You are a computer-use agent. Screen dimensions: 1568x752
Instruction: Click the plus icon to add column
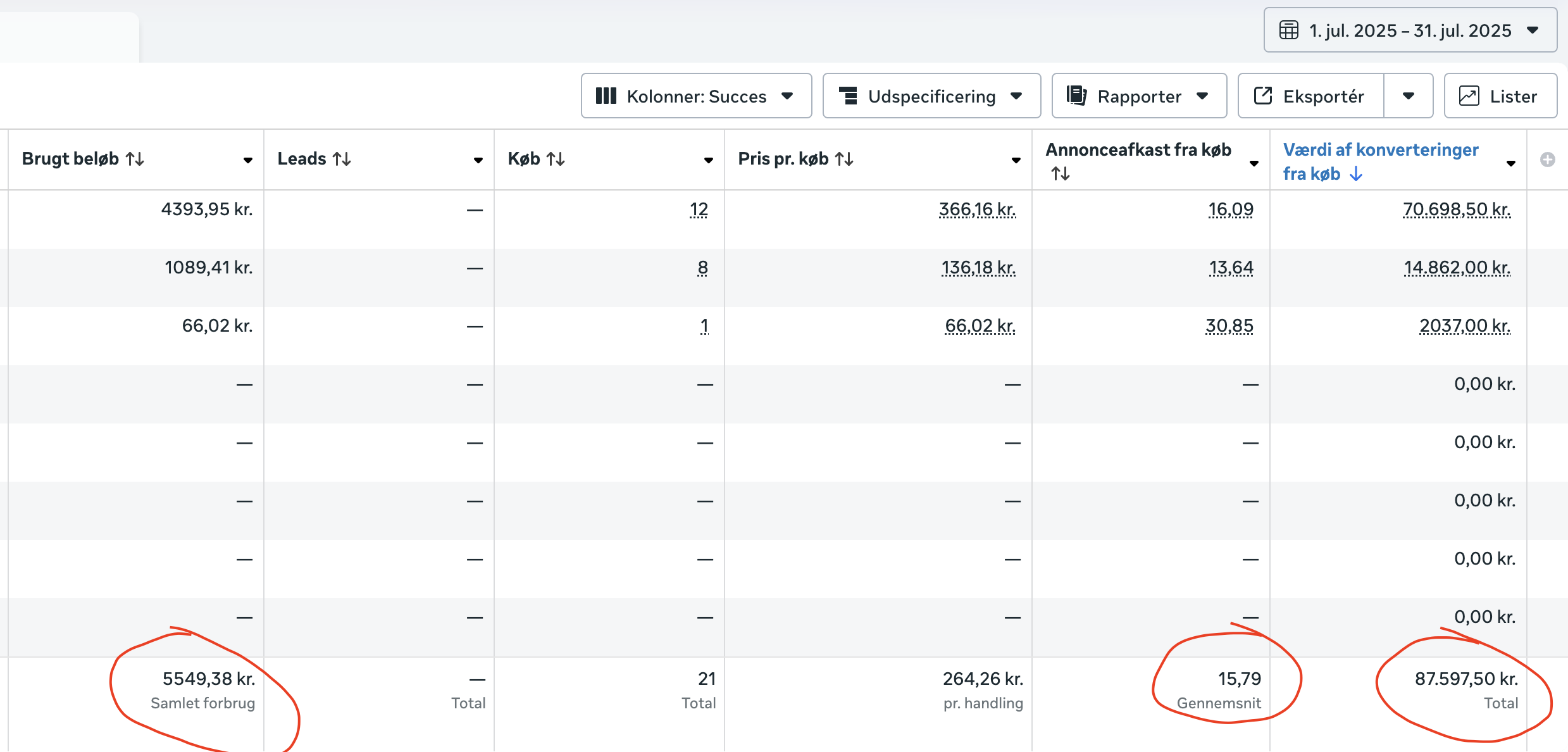pyautogui.click(x=1547, y=160)
